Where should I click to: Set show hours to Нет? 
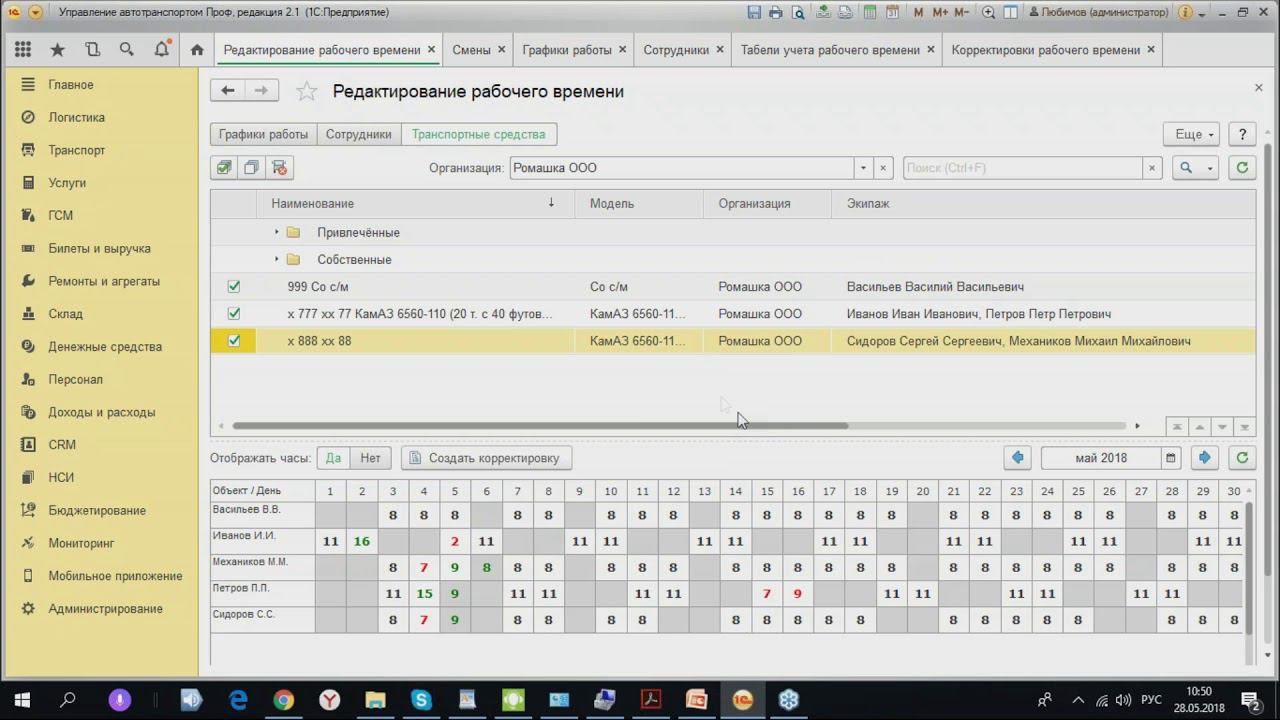[x=371, y=458]
